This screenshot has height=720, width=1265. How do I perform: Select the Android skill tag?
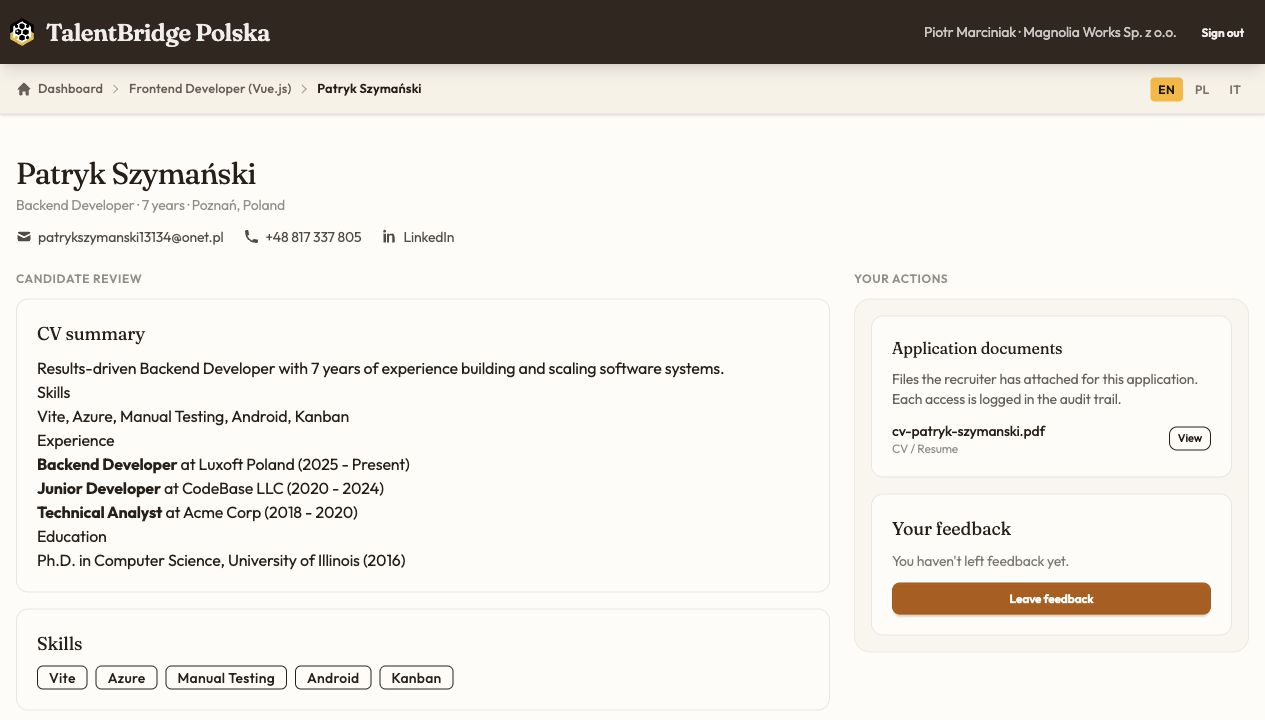[333, 677]
